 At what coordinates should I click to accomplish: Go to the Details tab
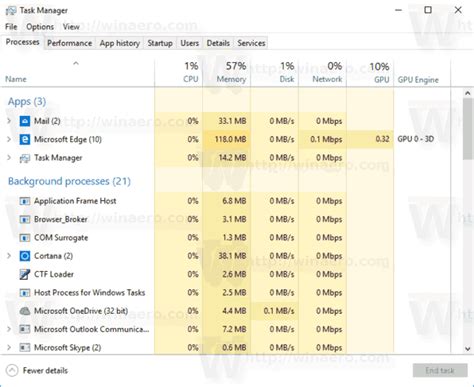pyautogui.click(x=218, y=43)
